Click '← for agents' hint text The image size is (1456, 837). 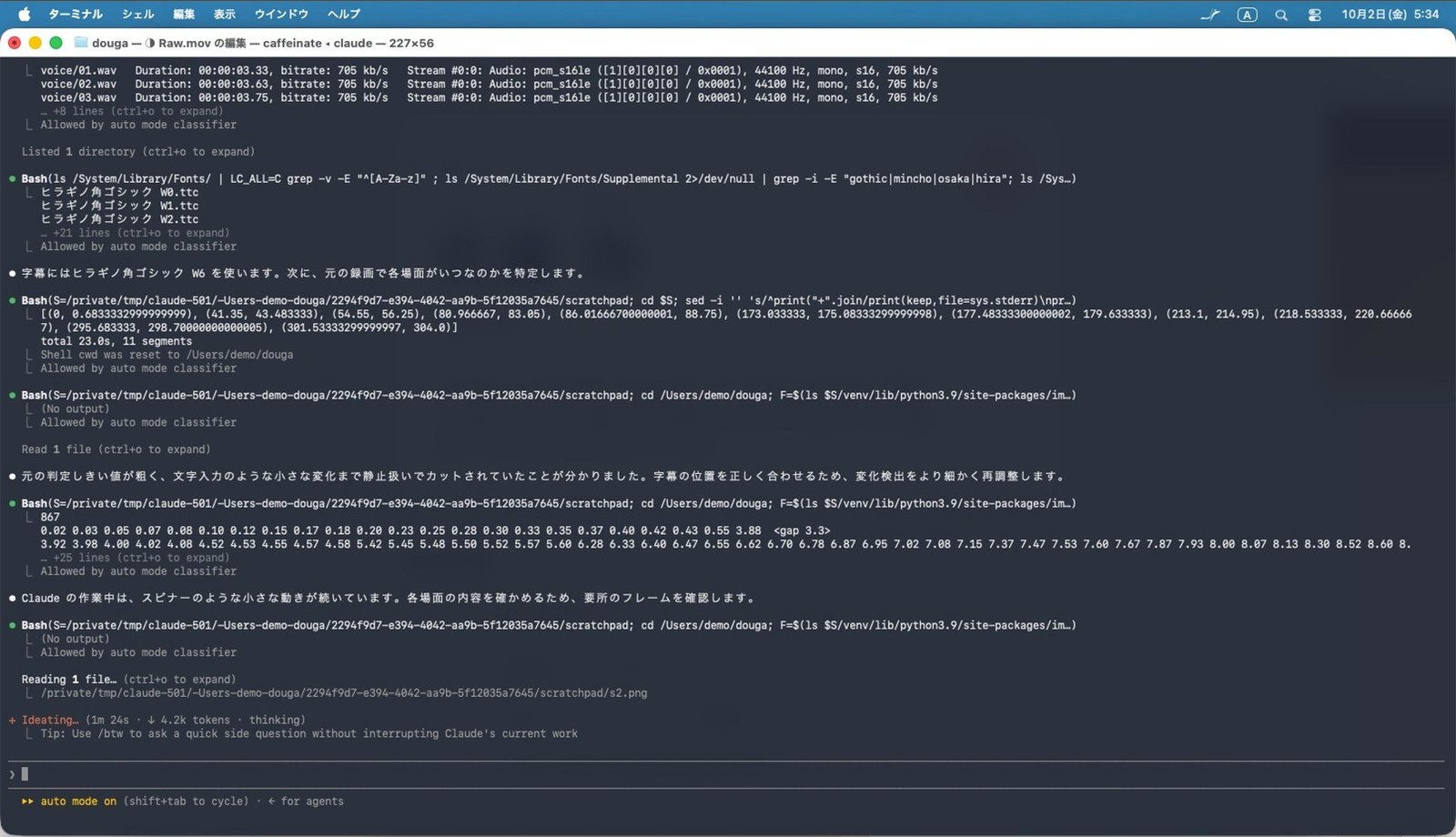(x=306, y=802)
